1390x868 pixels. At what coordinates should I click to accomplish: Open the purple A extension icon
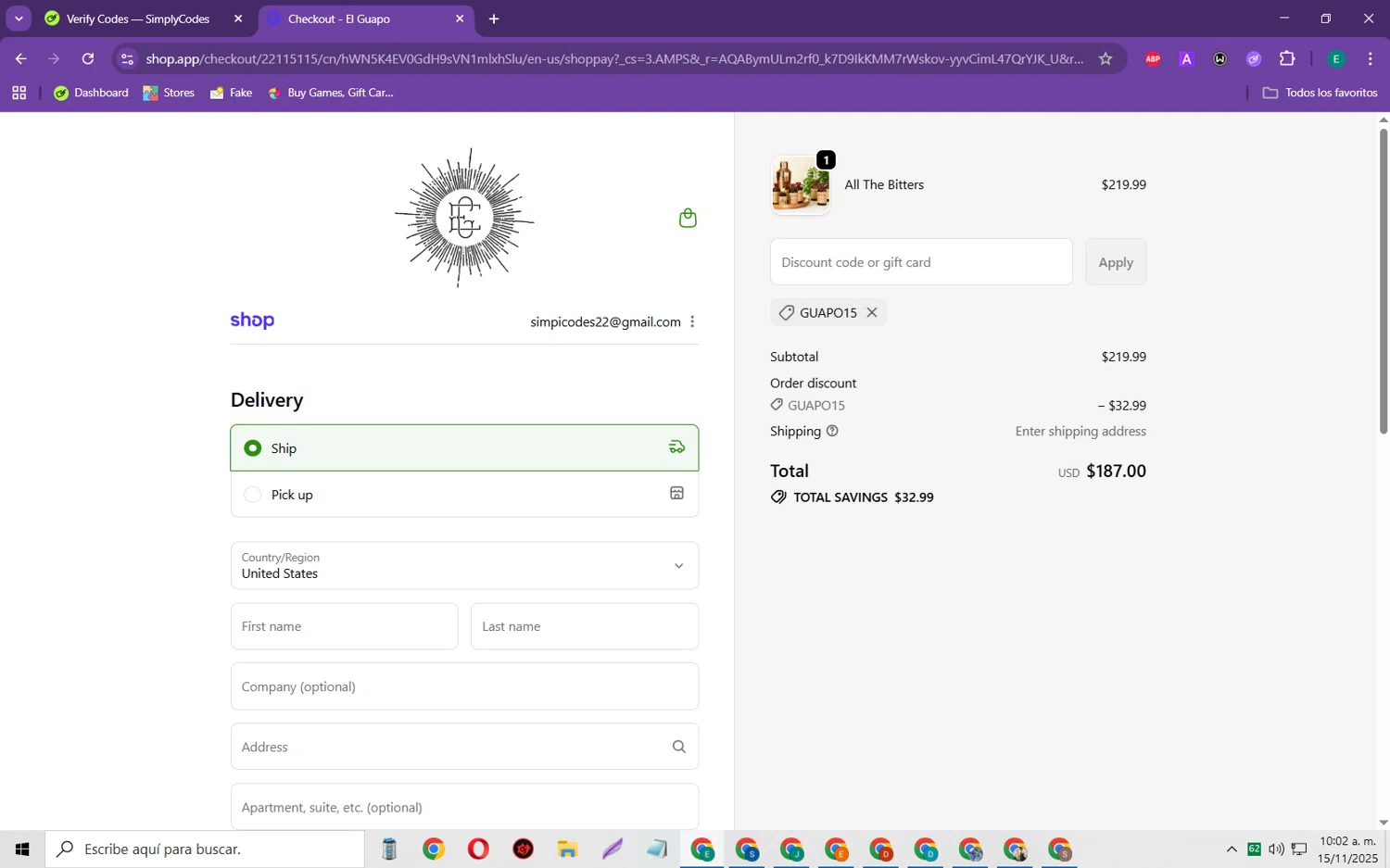tap(1186, 58)
